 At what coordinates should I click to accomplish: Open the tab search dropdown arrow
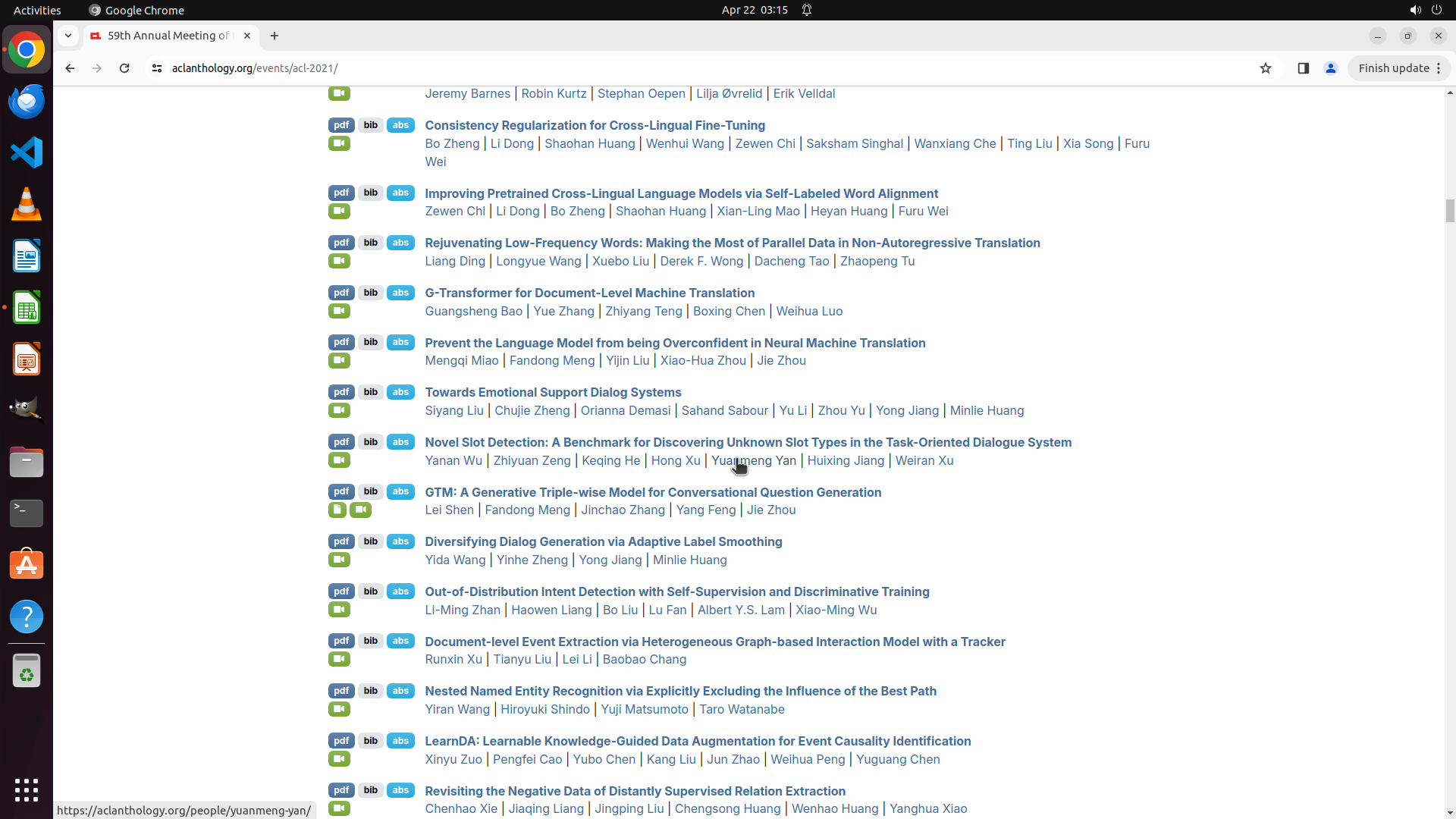pyautogui.click(x=68, y=36)
